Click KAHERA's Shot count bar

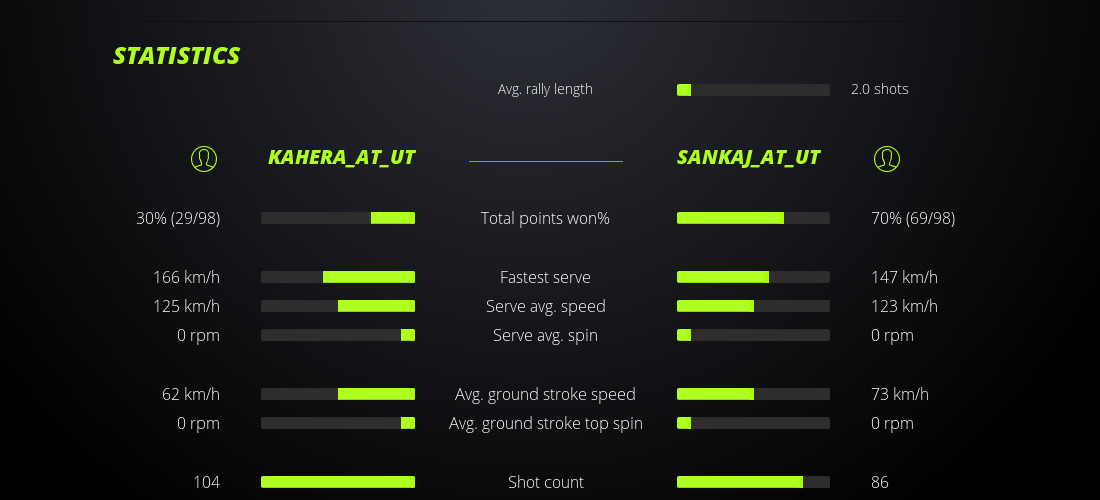coord(338,482)
